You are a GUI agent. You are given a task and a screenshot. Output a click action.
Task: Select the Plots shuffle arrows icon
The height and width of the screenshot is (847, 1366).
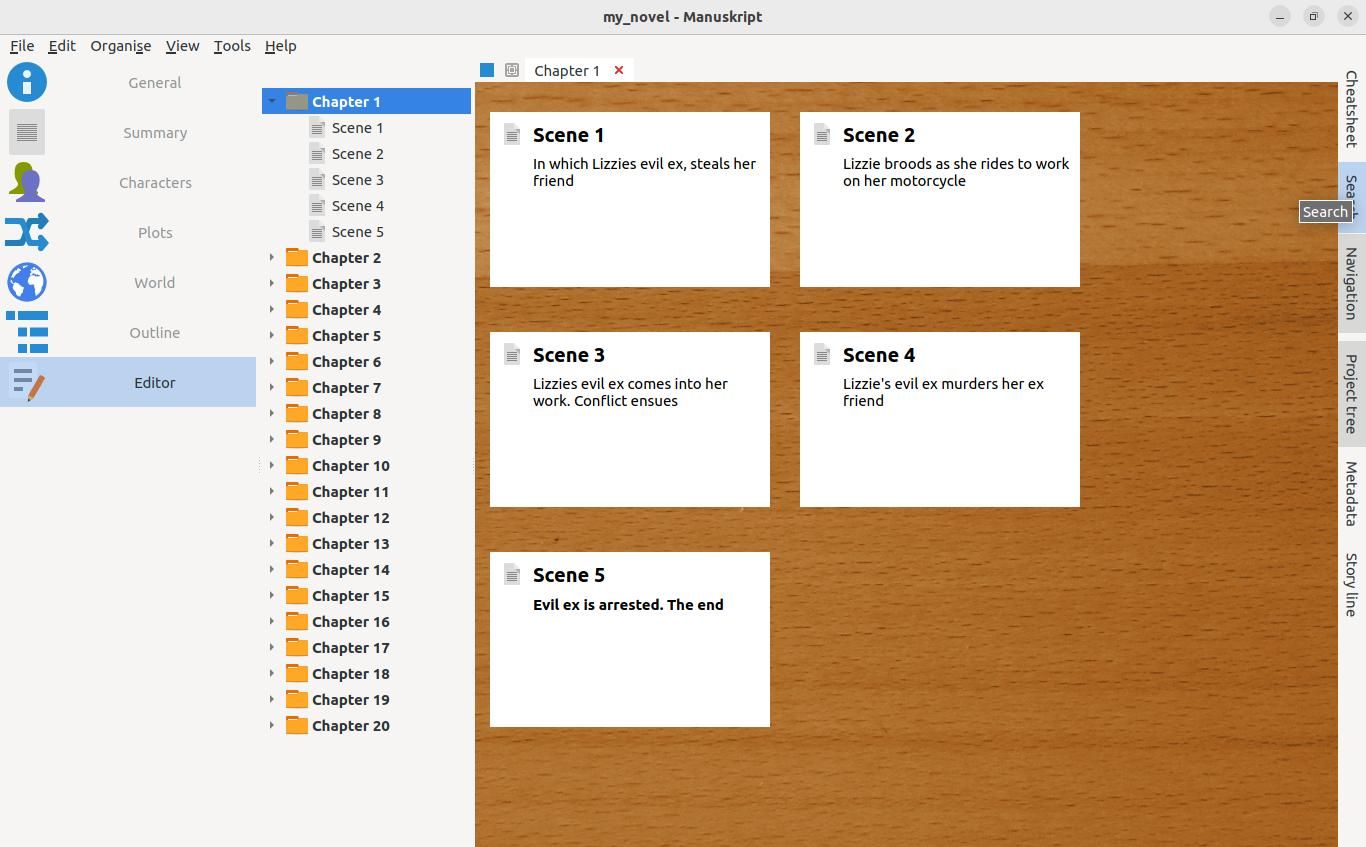(27, 232)
